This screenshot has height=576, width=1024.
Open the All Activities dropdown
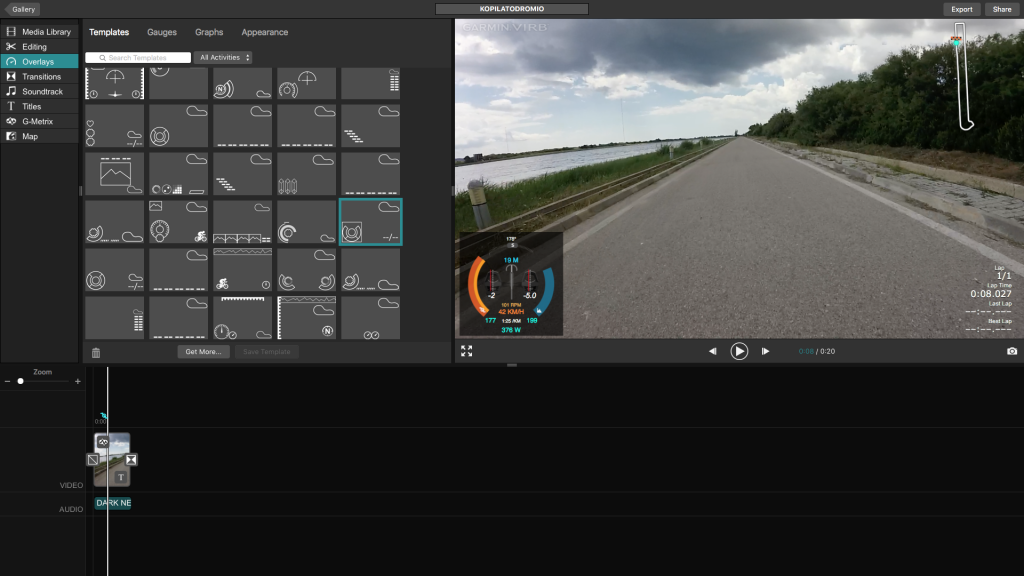[x=223, y=57]
